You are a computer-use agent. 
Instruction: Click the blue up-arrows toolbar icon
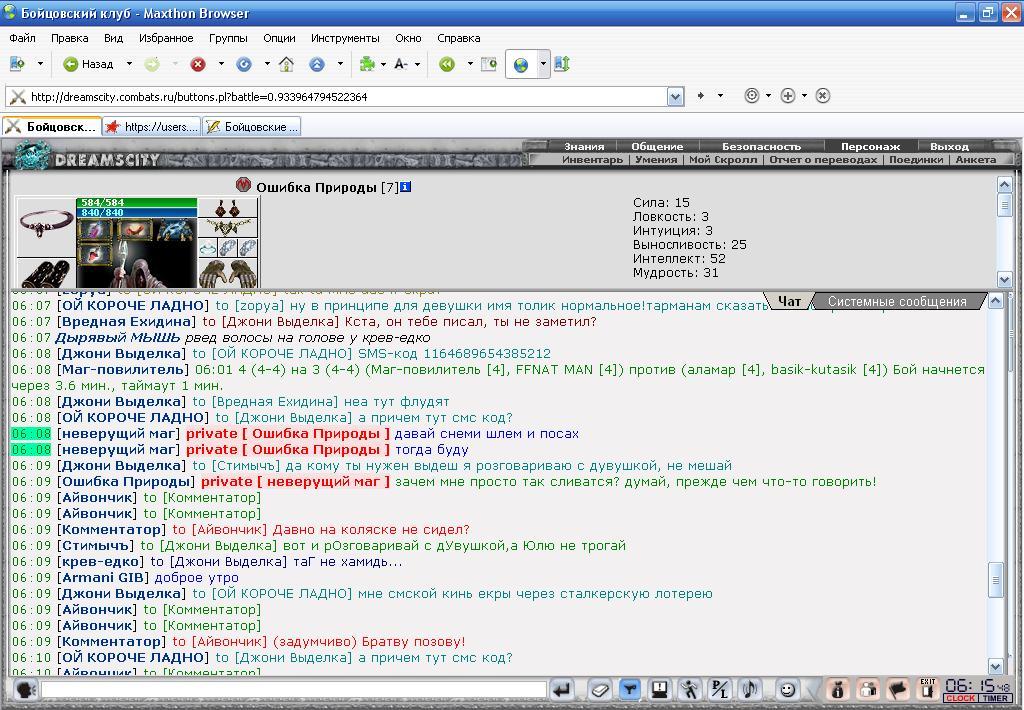click(x=317, y=64)
